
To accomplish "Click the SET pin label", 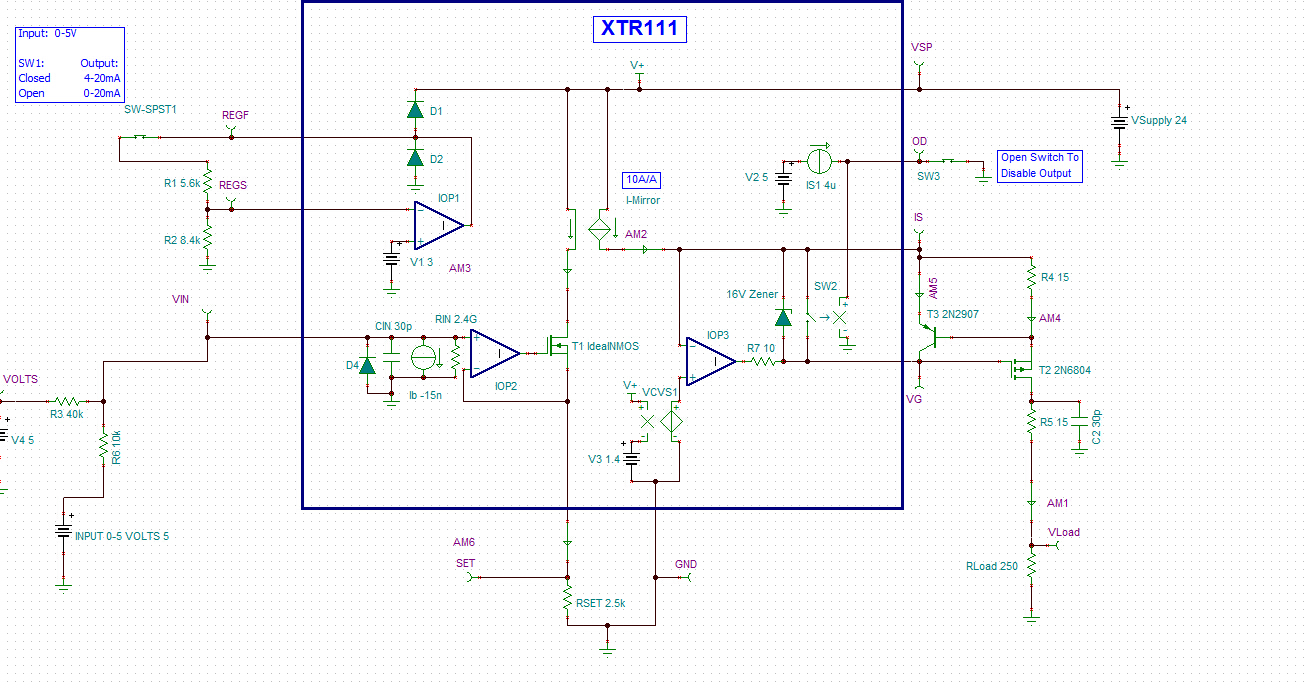I will click(x=465, y=563).
